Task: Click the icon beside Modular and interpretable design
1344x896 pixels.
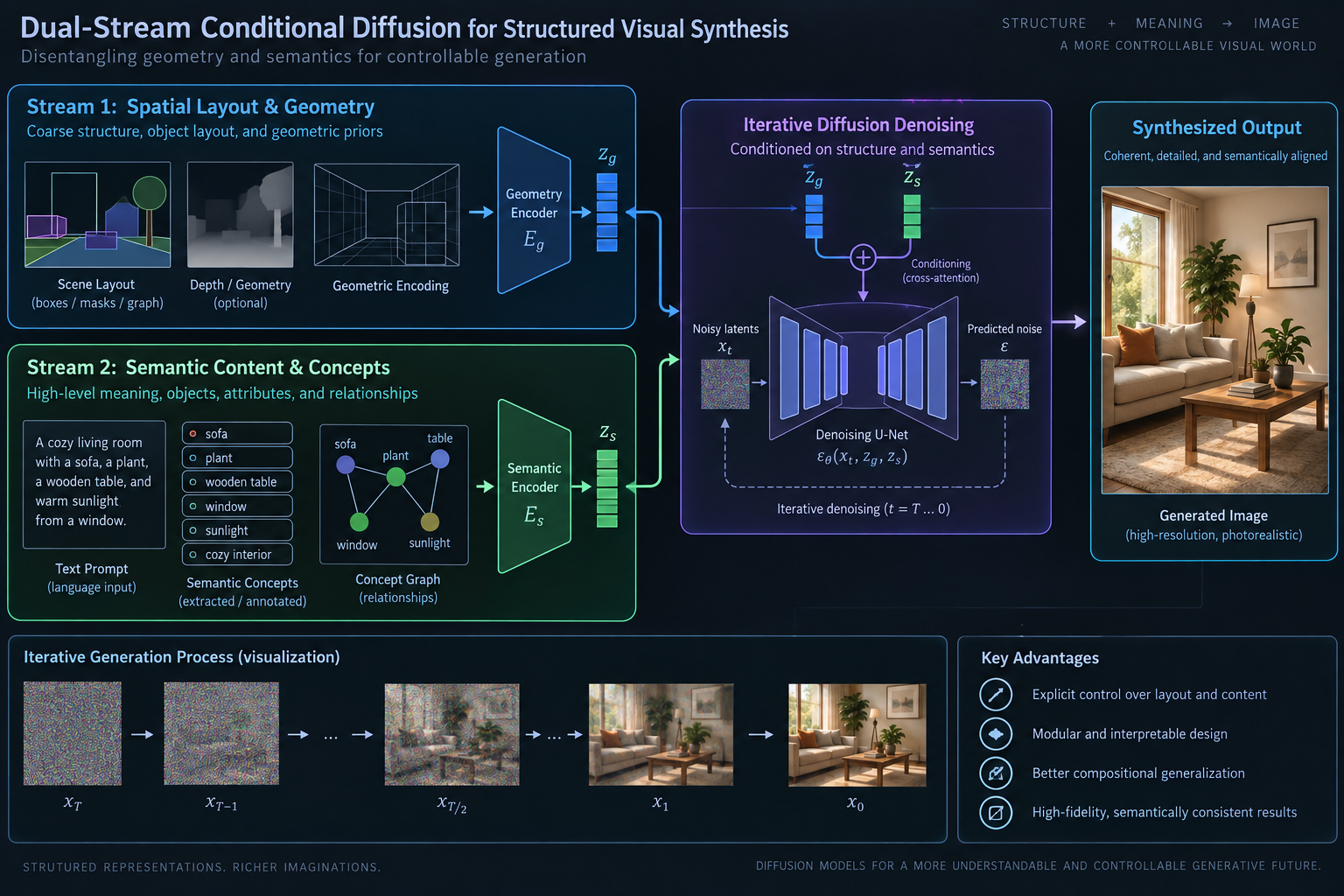Action: 996,734
